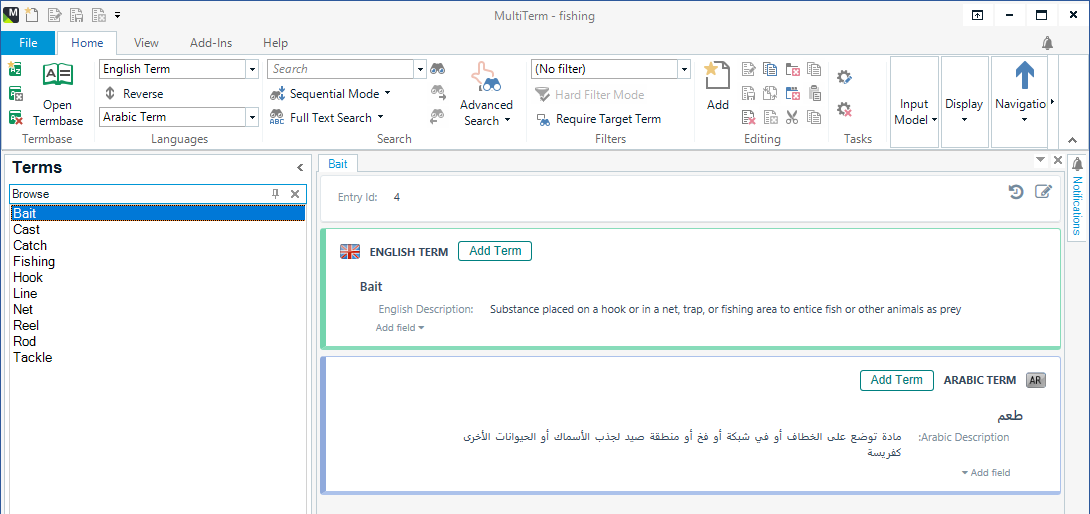
Task: Select the Home ribbon tab
Action: tap(87, 42)
